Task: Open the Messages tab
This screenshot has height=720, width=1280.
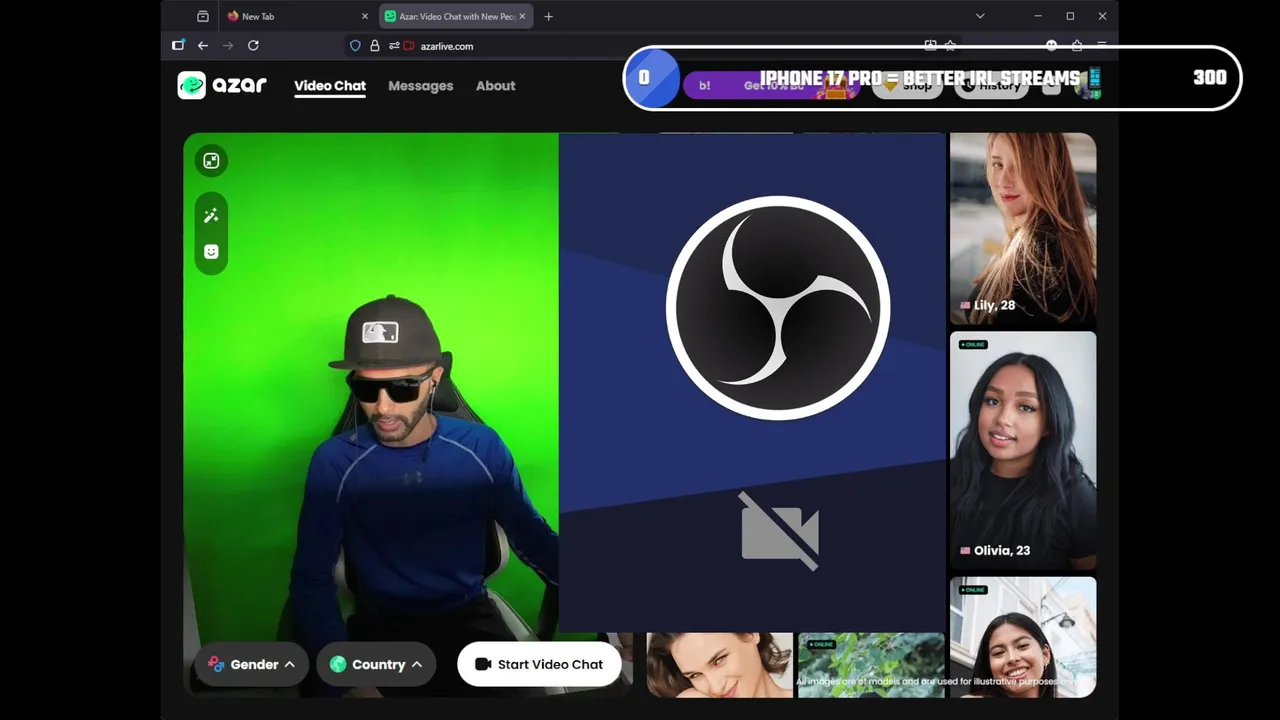Action: (x=420, y=86)
